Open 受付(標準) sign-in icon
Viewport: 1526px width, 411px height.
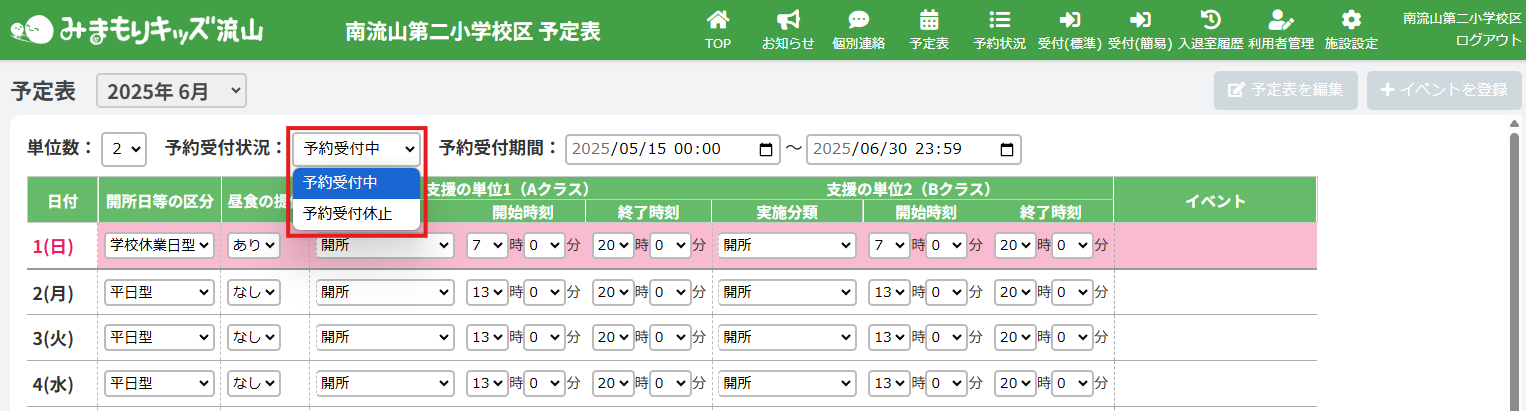[x=1069, y=20]
